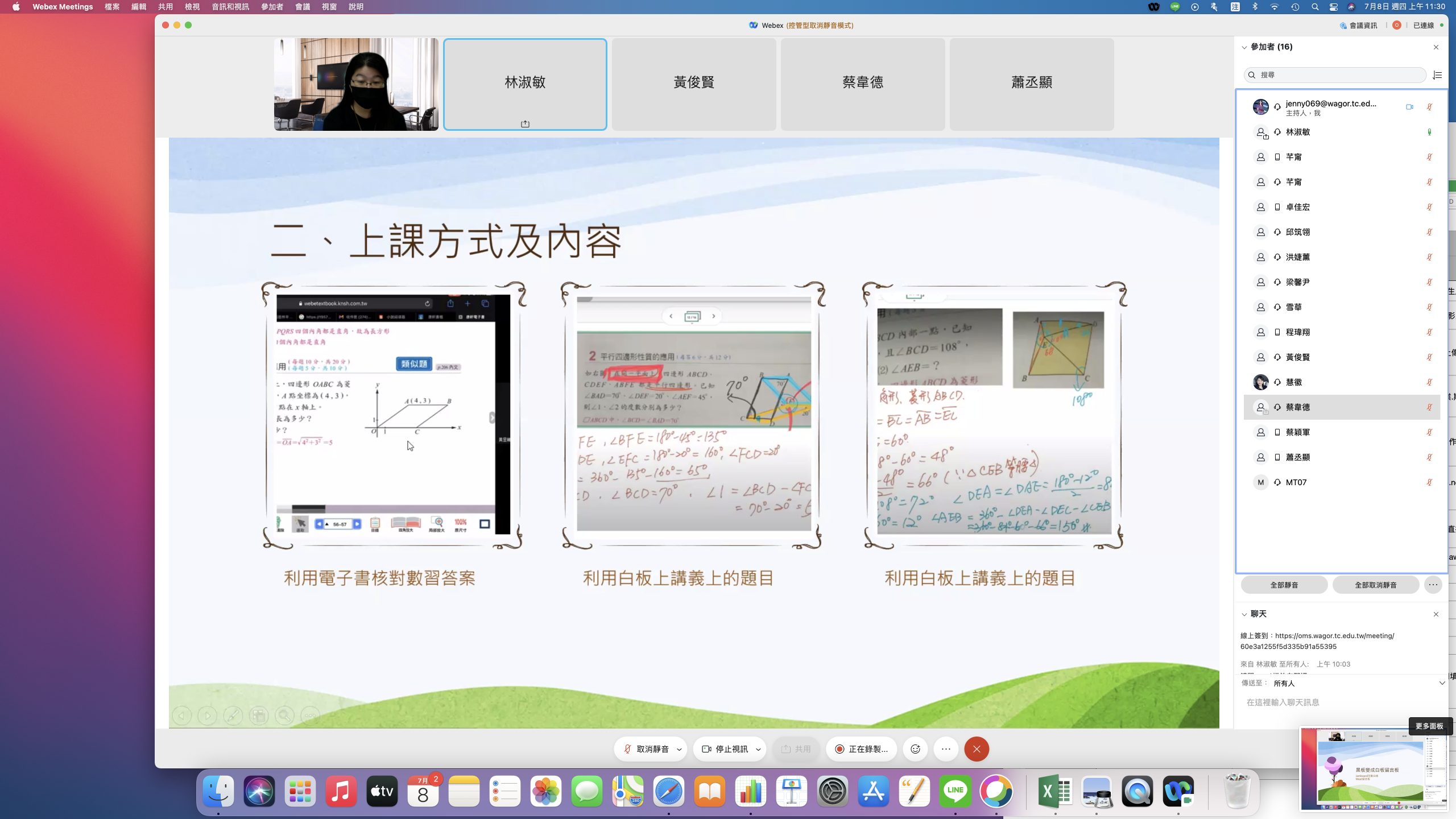Click the participant list sort icon

(1437, 75)
